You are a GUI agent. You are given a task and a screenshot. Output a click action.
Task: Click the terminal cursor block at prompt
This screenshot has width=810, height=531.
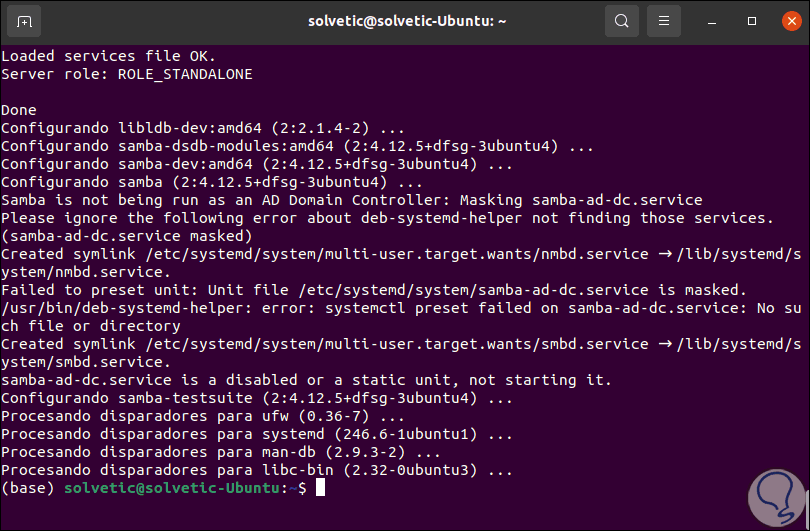click(320, 488)
